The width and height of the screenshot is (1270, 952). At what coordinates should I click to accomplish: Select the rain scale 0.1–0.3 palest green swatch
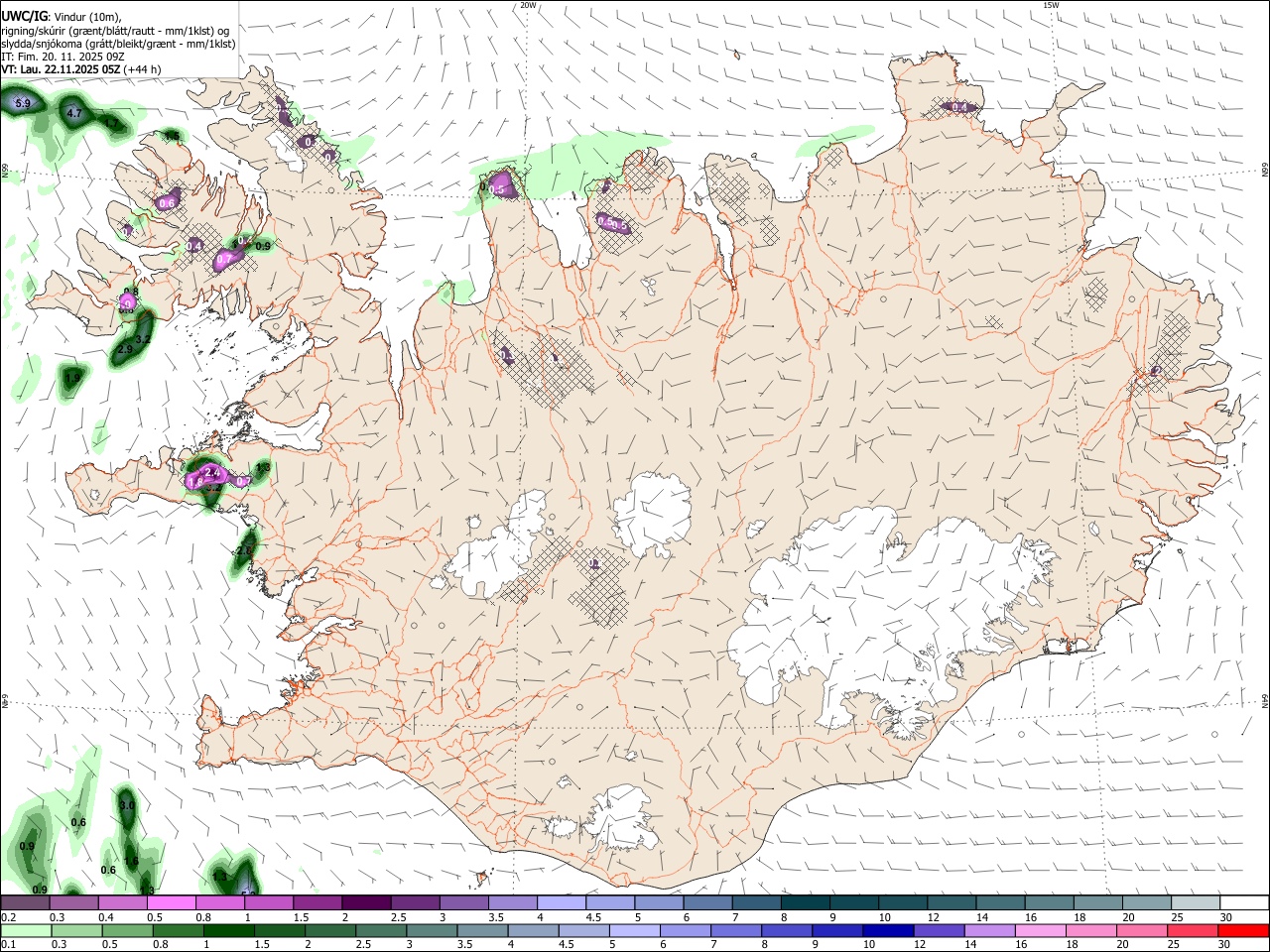pos(26,931)
